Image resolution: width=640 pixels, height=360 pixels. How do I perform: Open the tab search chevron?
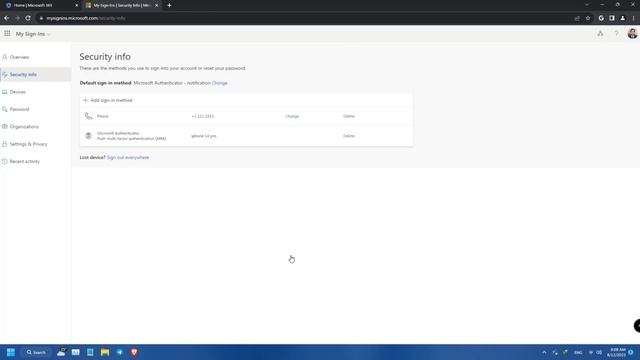coord(587,5)
